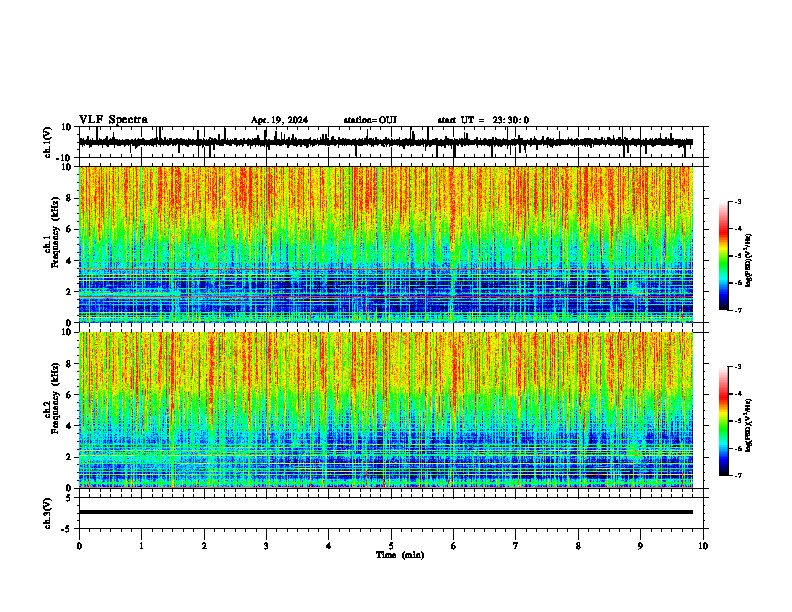Click the 'station=OUI' label
Image resolution: width=792 pixels, height=612 pixels.
pos(370,120)
